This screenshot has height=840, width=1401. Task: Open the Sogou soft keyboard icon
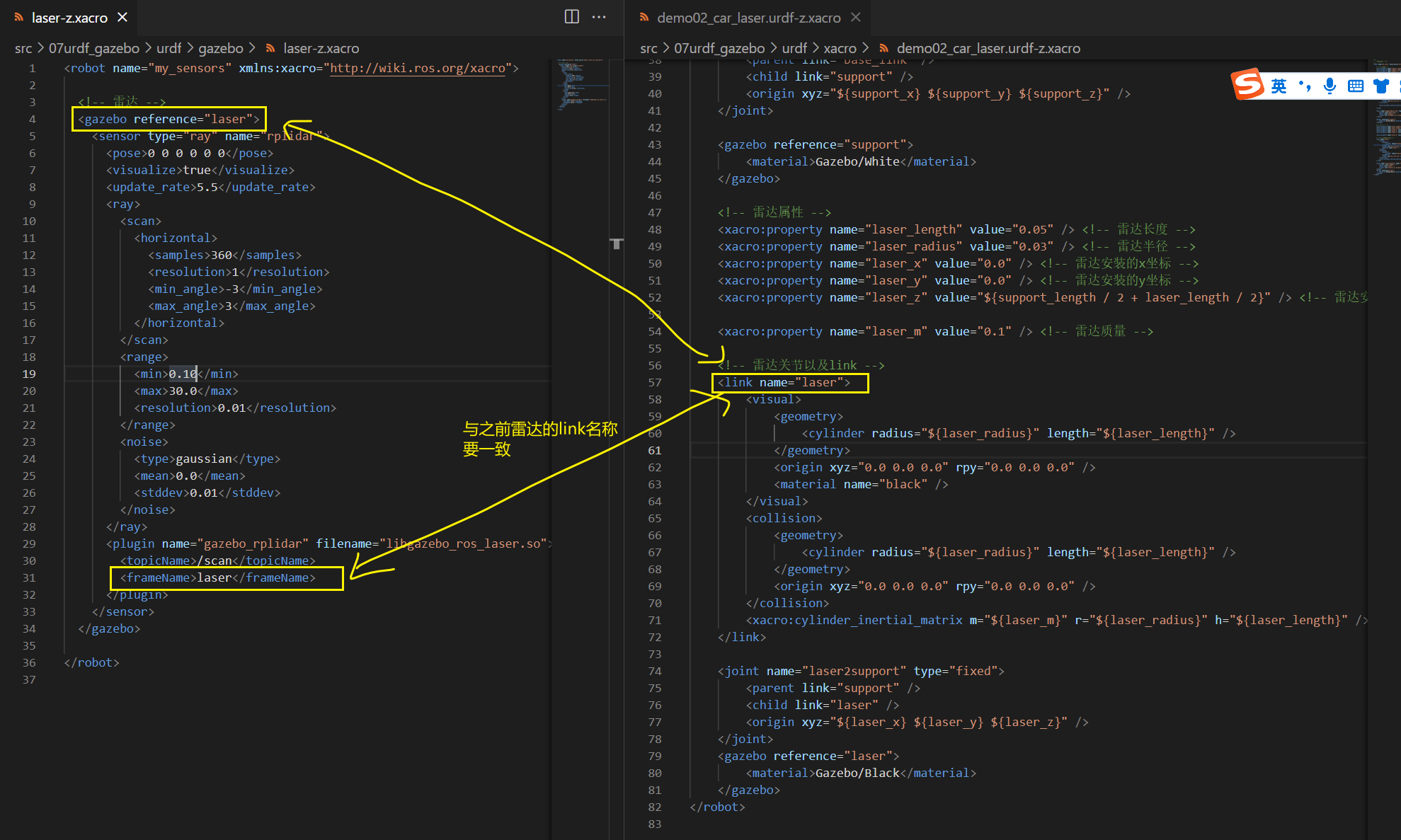(x=1355, y=86)
